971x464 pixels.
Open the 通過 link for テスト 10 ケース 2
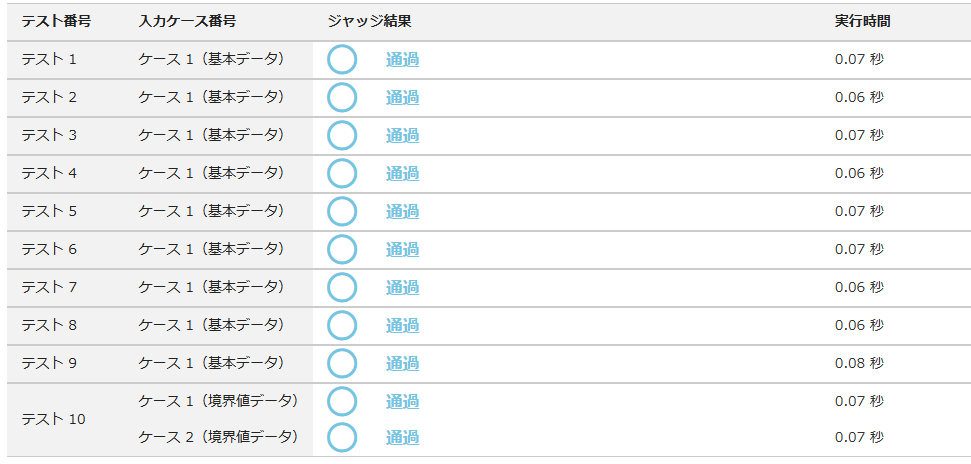[x=402, y=438]
